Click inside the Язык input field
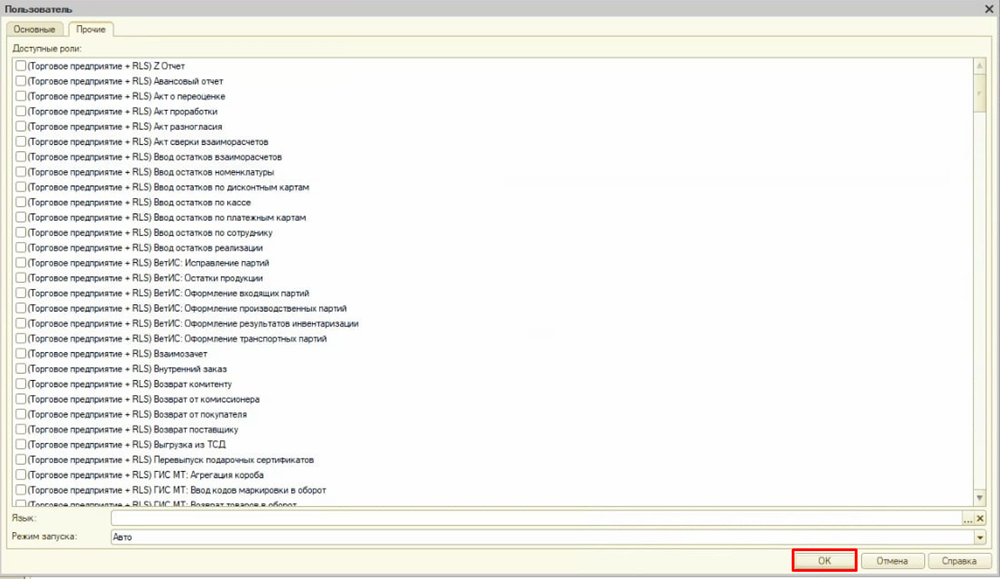 (535, 519)
